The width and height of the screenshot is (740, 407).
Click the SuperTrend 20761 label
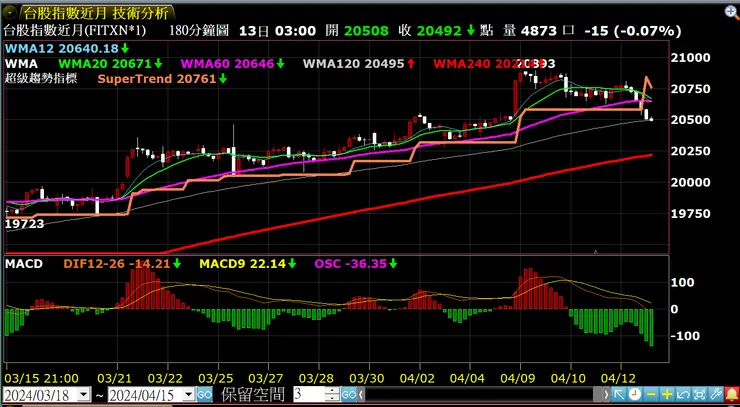[156, 79]
